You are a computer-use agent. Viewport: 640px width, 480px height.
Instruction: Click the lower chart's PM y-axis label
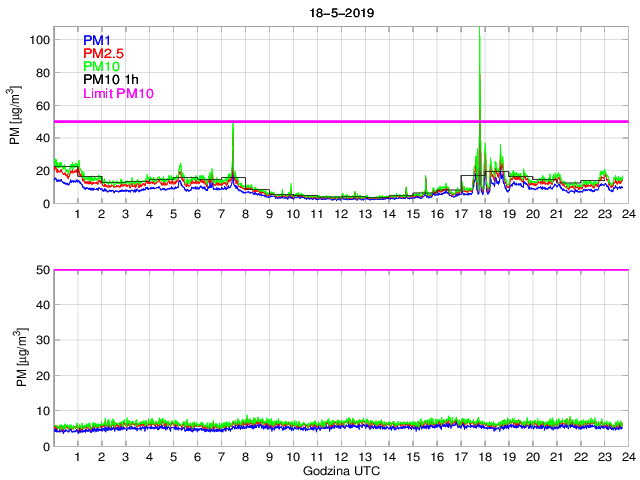pyautogui.click(x=16, y=358)
